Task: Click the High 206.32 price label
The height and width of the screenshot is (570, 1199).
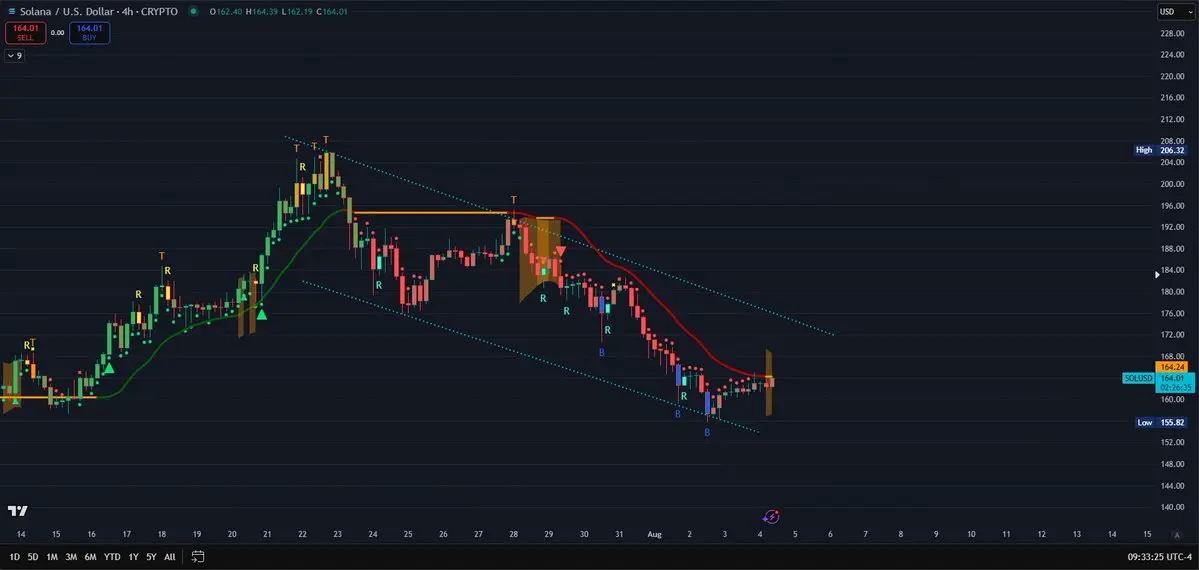Action: pos(1163,151)
